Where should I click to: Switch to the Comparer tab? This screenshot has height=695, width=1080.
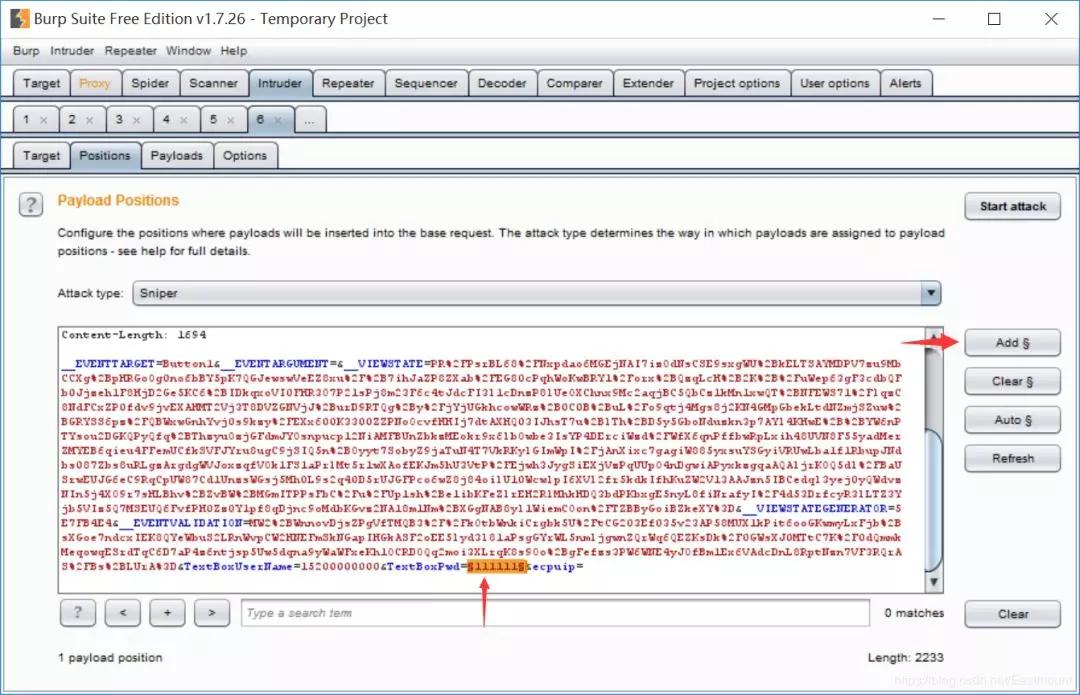(574, 83)
